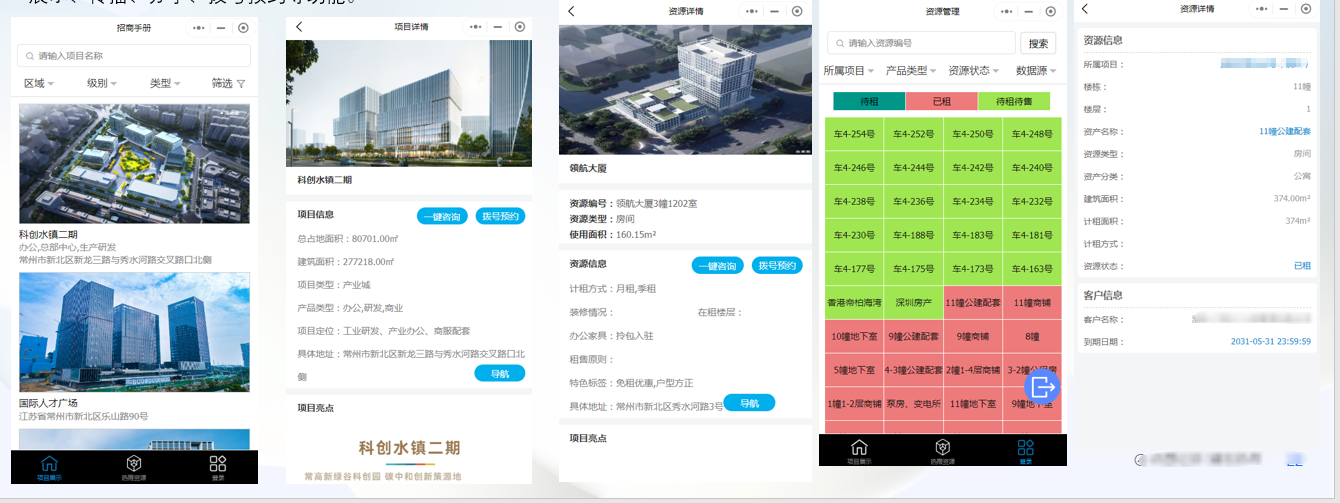
Task: Click 到期日期 value 2031-05-31 23:59:59
Action: pyautogui.click(x=1270, y=342)
